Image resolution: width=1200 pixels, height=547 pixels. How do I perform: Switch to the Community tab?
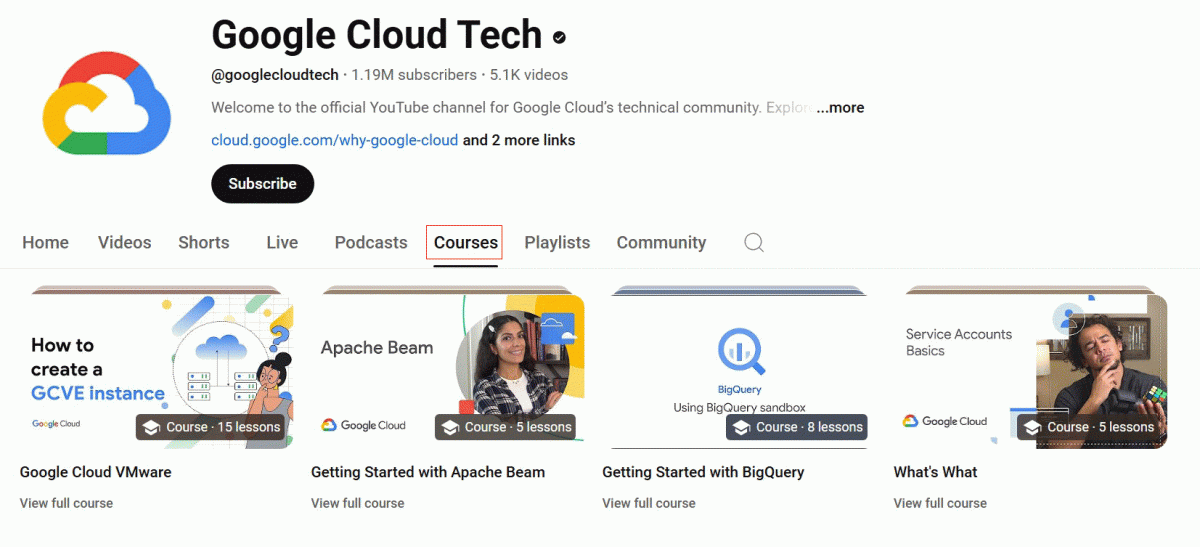[x=661, y=242]
